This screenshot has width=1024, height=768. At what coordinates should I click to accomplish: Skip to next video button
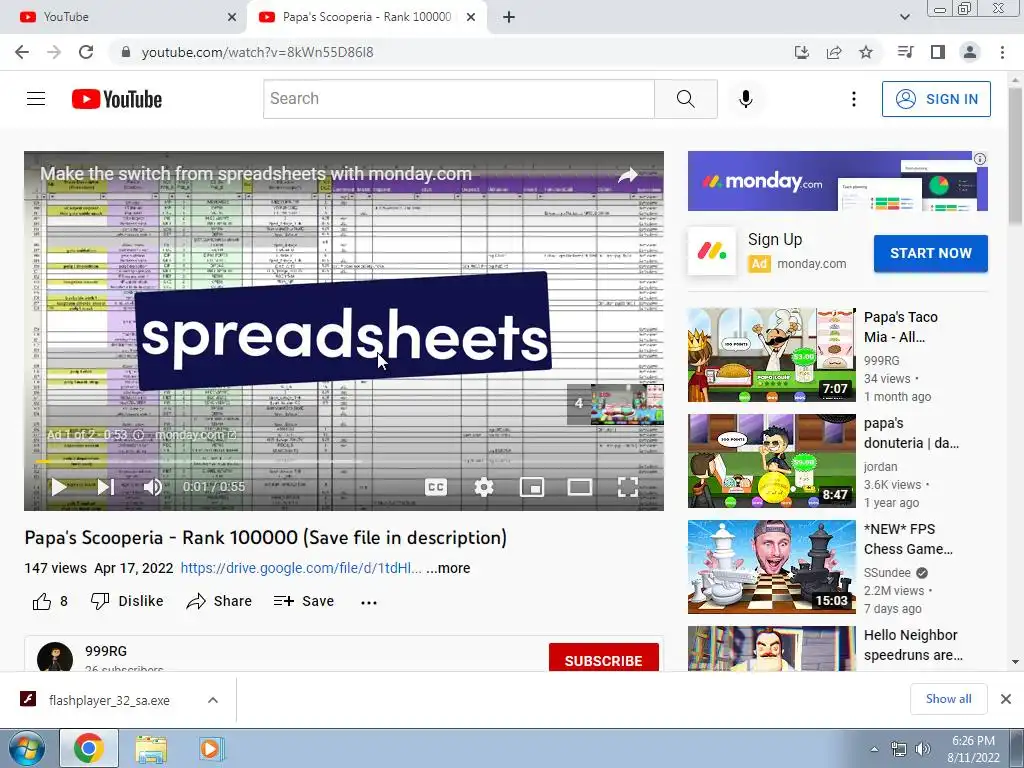(106, 487)
